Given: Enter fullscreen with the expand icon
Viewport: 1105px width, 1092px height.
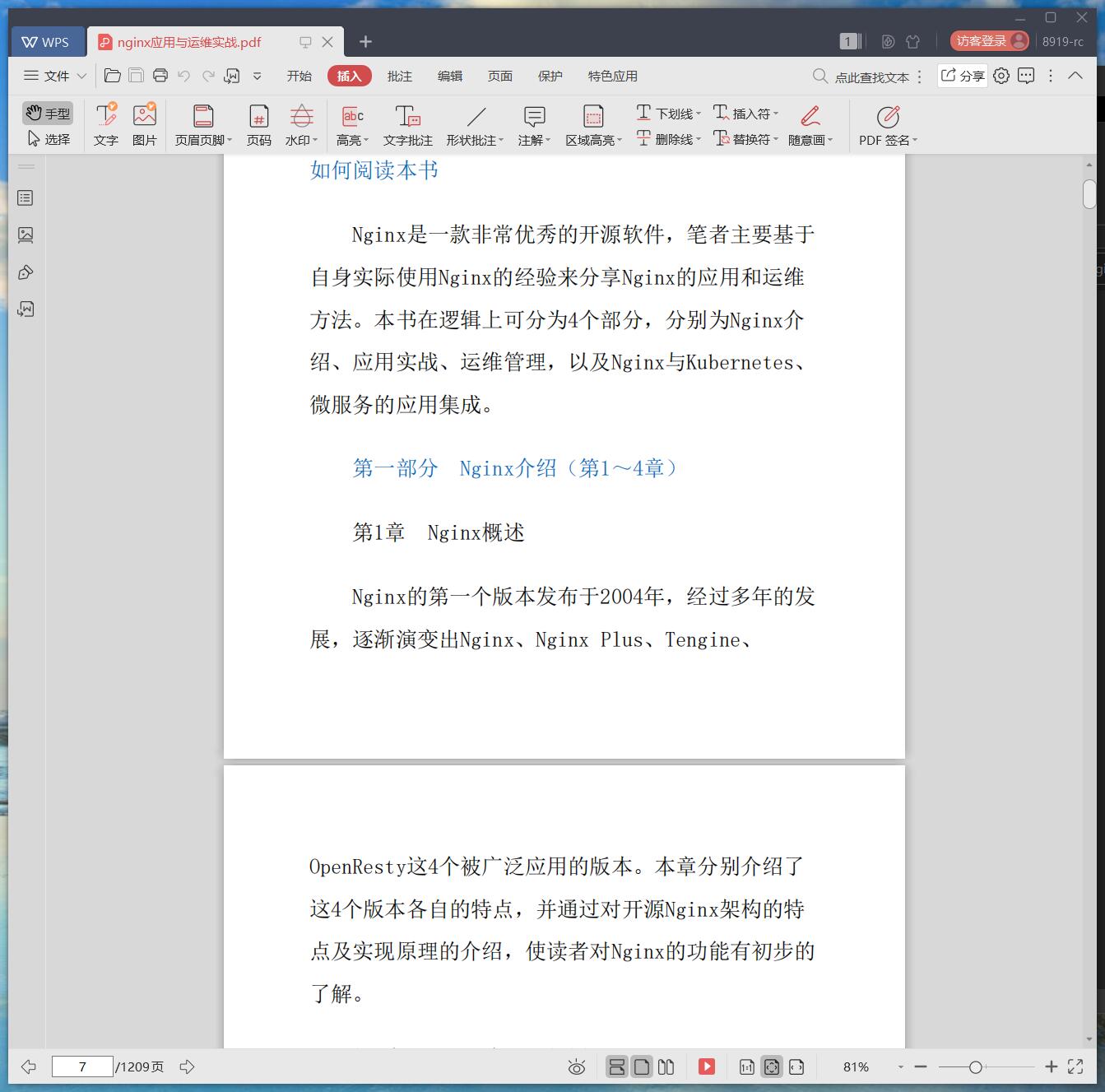Looking at the screenshot, I should (1075, 1066).
